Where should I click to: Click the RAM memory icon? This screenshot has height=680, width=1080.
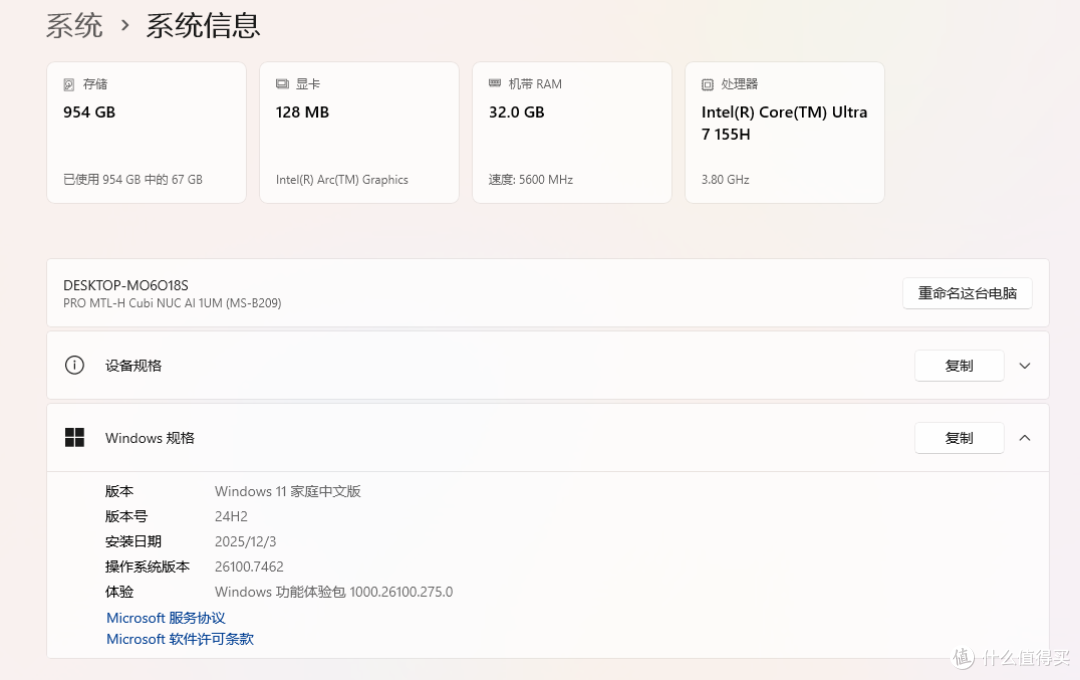[495, 83]
